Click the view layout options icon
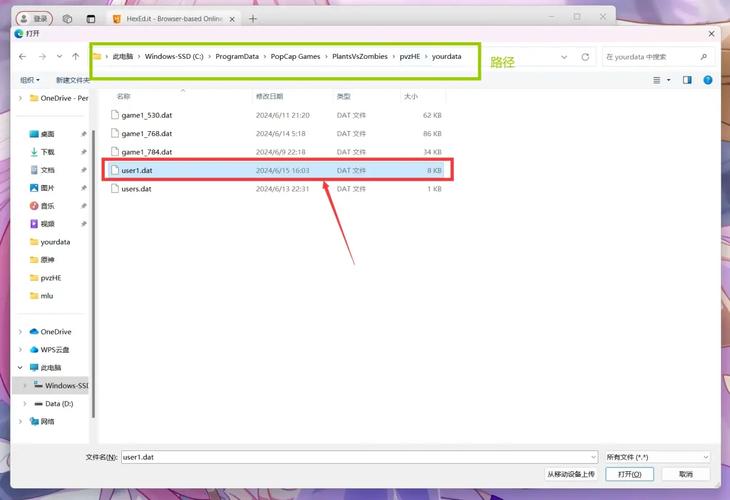730x500 pixels. (656, 80)
